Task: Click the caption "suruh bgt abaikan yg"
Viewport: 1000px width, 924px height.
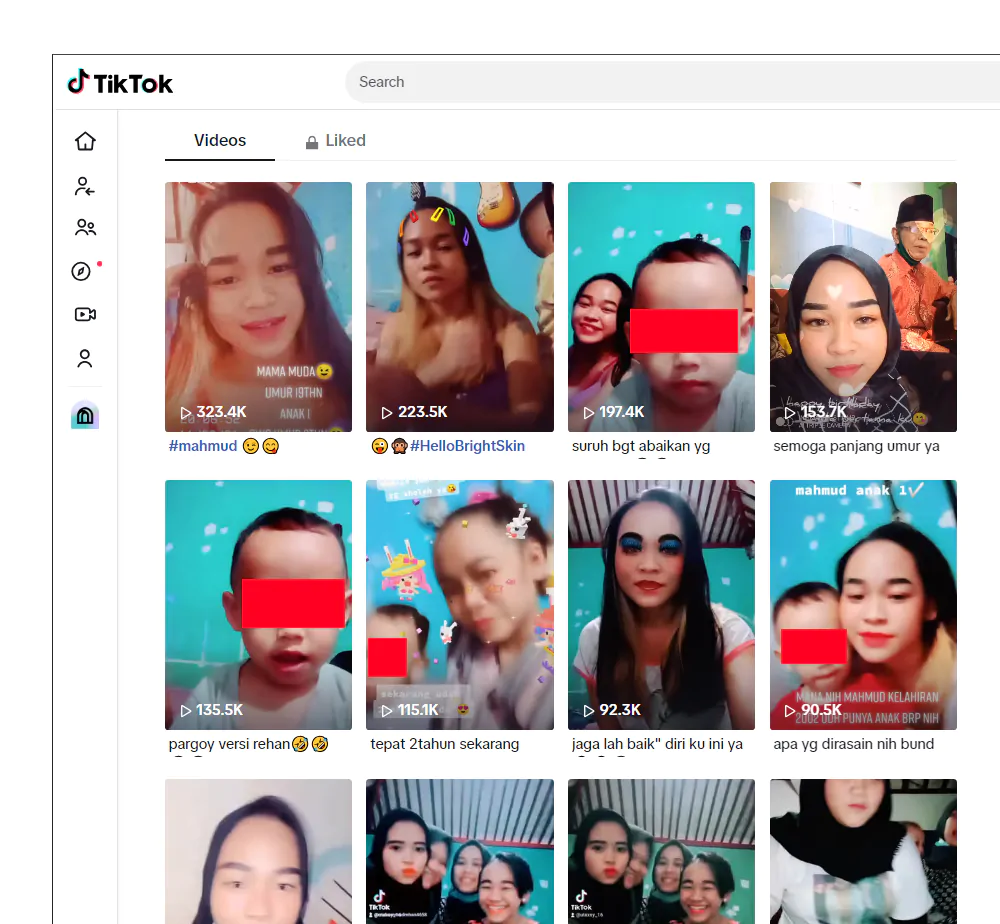Action: pyautogui.click(x=641, y=446)
